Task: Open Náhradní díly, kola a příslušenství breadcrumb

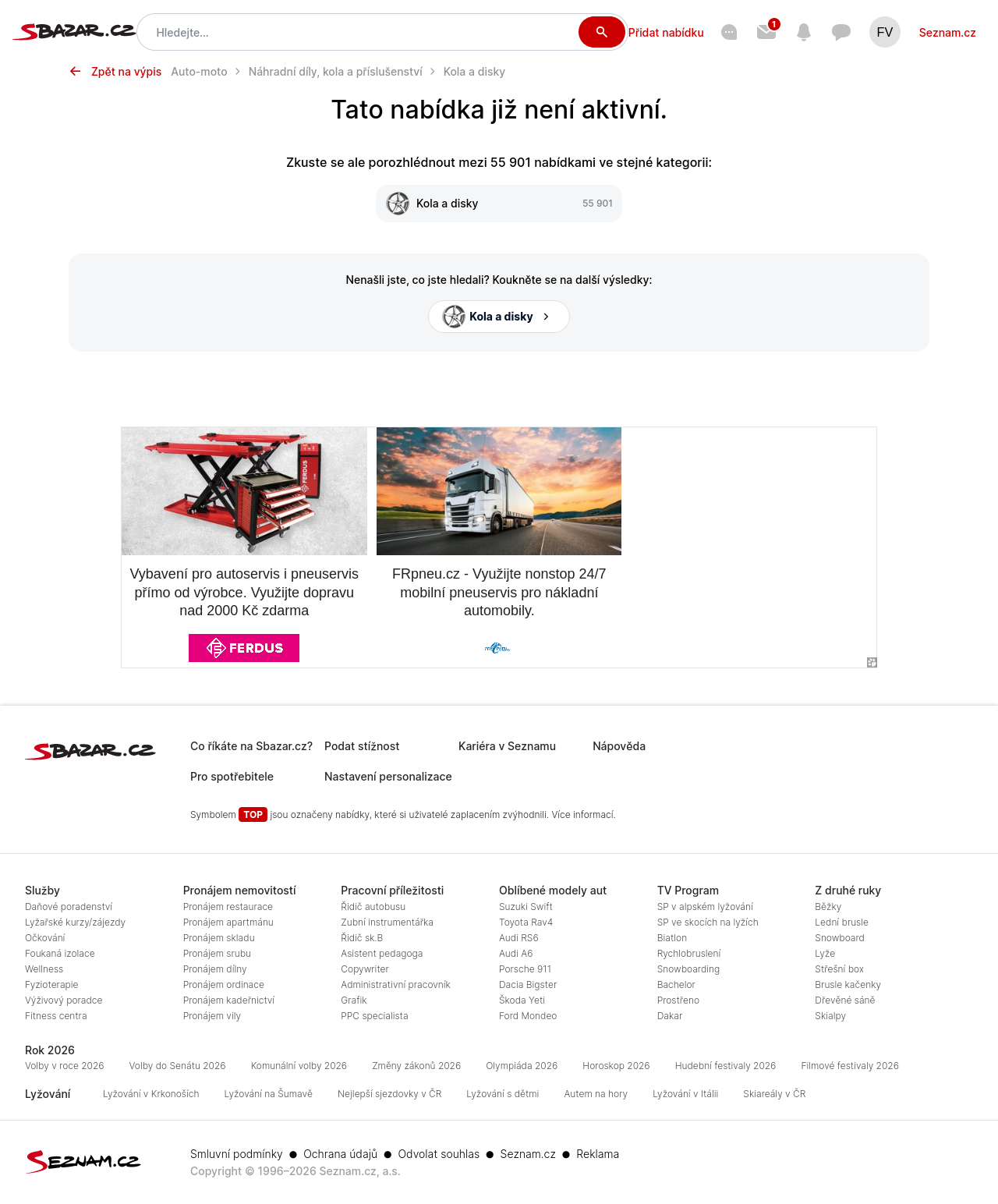Action: 335,72
